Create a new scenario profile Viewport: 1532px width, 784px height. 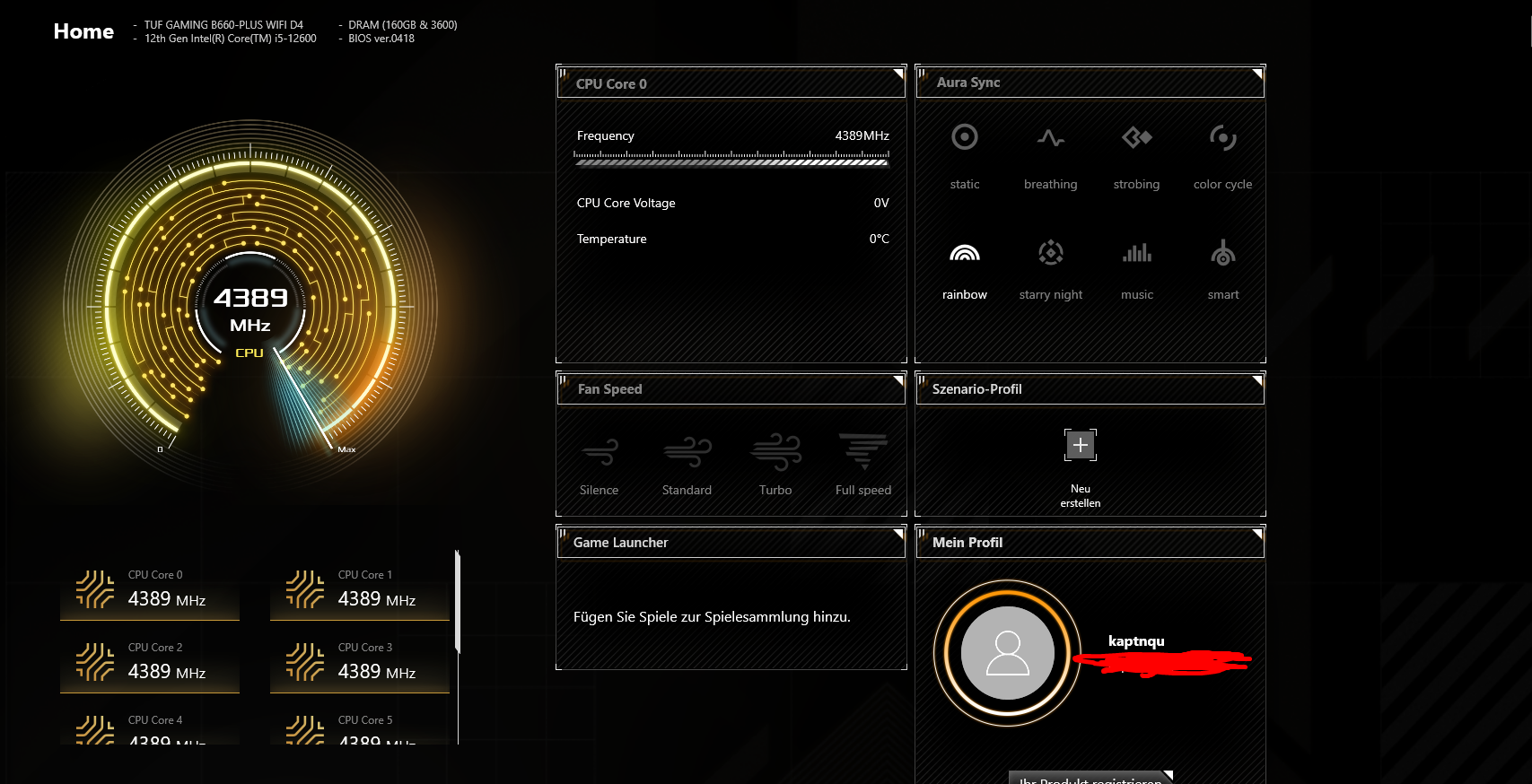click(1081, 445)
